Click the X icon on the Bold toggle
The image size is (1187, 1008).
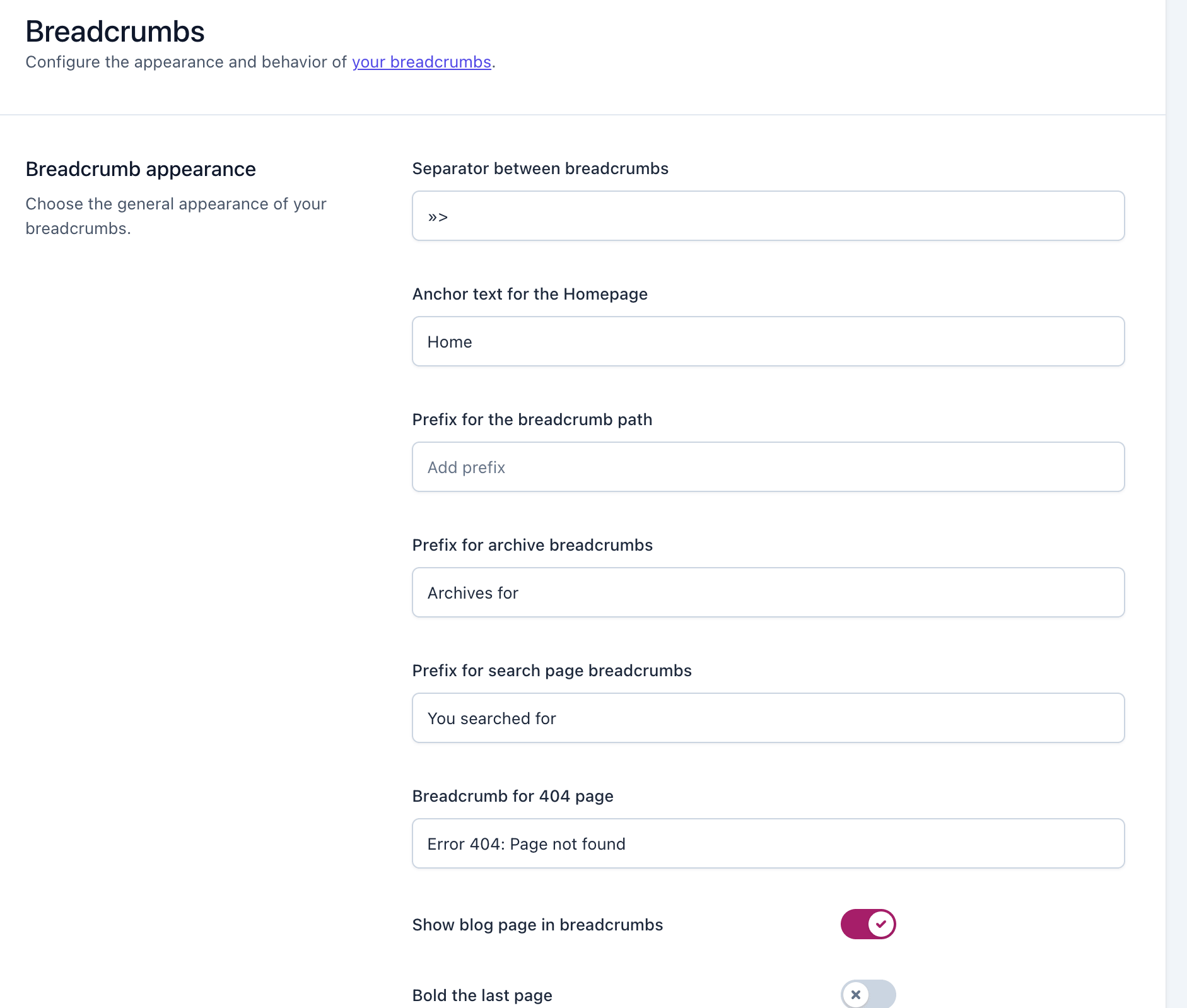(x=857, y=995)
